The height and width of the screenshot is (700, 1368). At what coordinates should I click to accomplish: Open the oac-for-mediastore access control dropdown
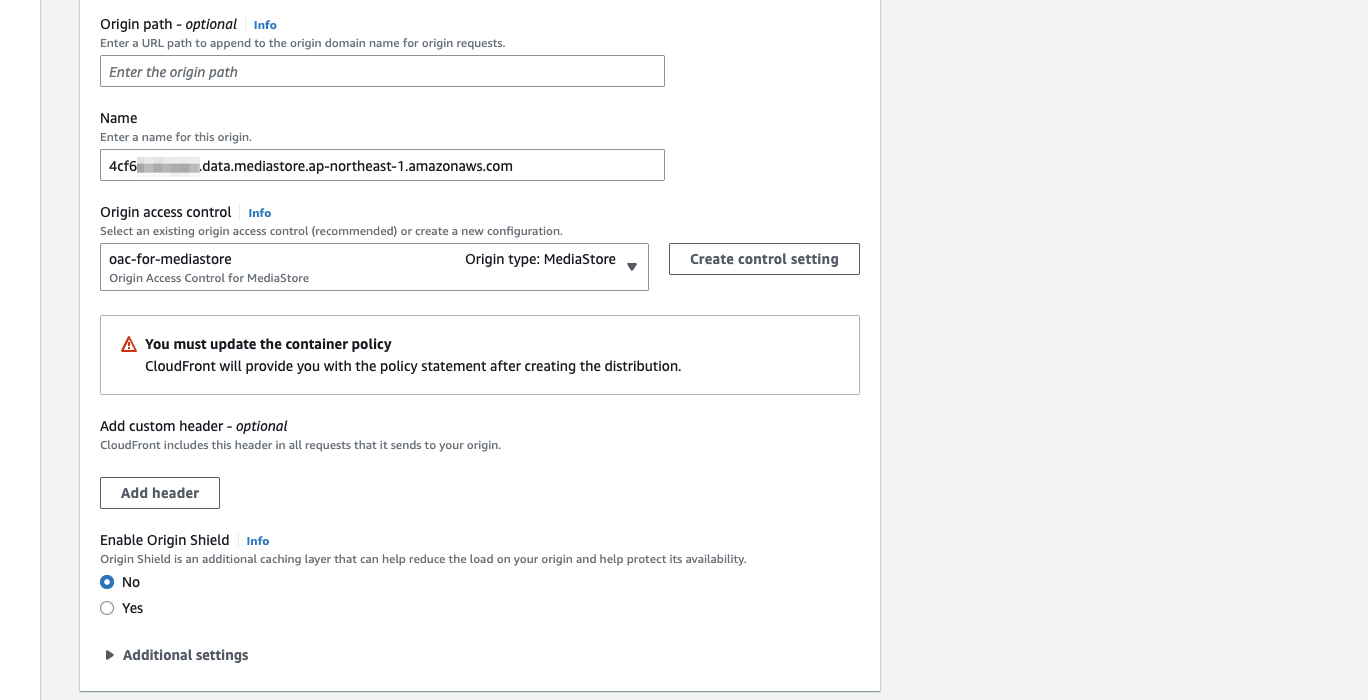coord(374,267)
